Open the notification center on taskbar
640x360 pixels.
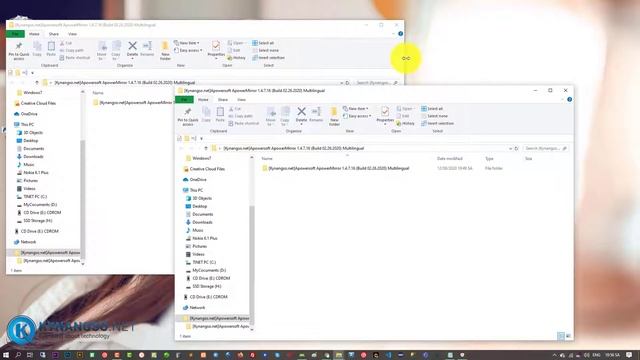coord(629,355)
